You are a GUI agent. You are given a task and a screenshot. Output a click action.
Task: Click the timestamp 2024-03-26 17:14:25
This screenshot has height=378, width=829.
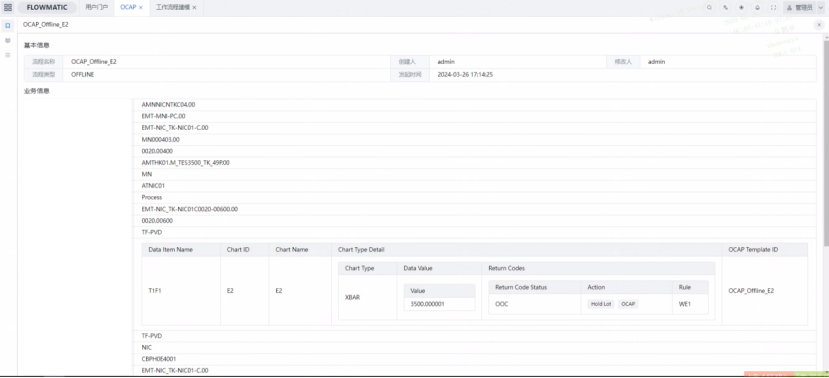point(465,75)
